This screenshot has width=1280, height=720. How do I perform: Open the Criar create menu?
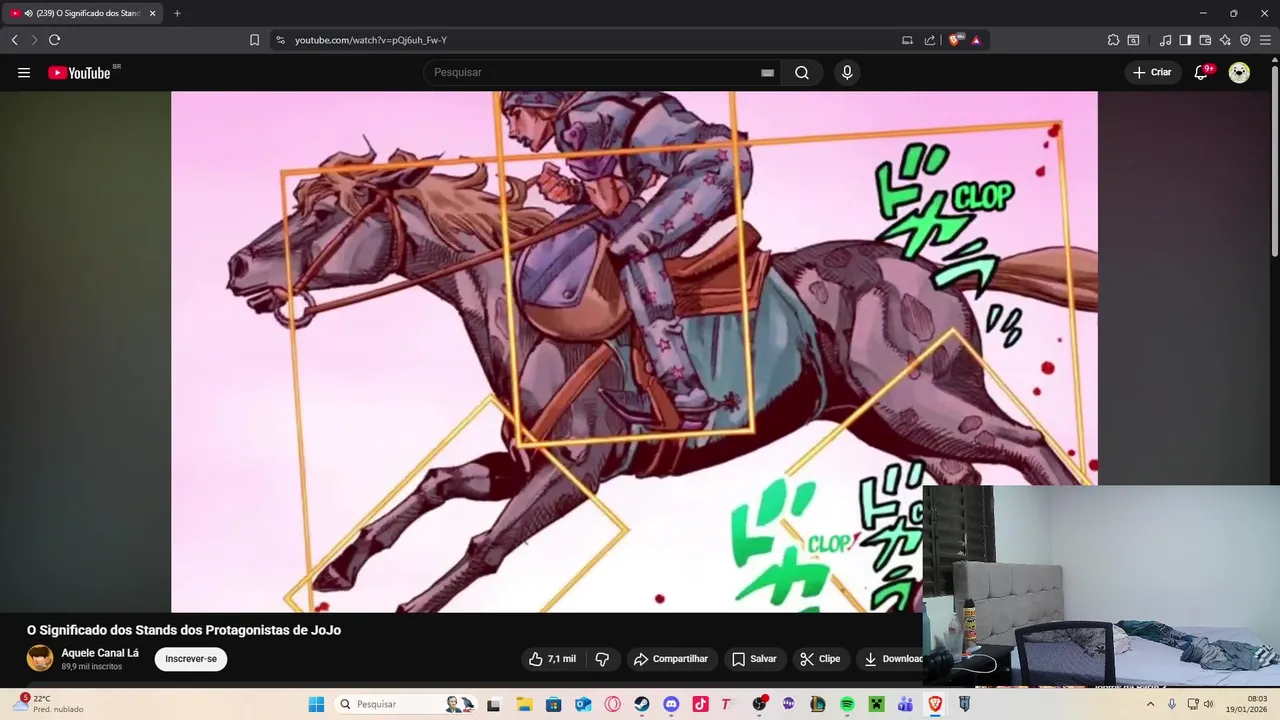point(1152,72)
